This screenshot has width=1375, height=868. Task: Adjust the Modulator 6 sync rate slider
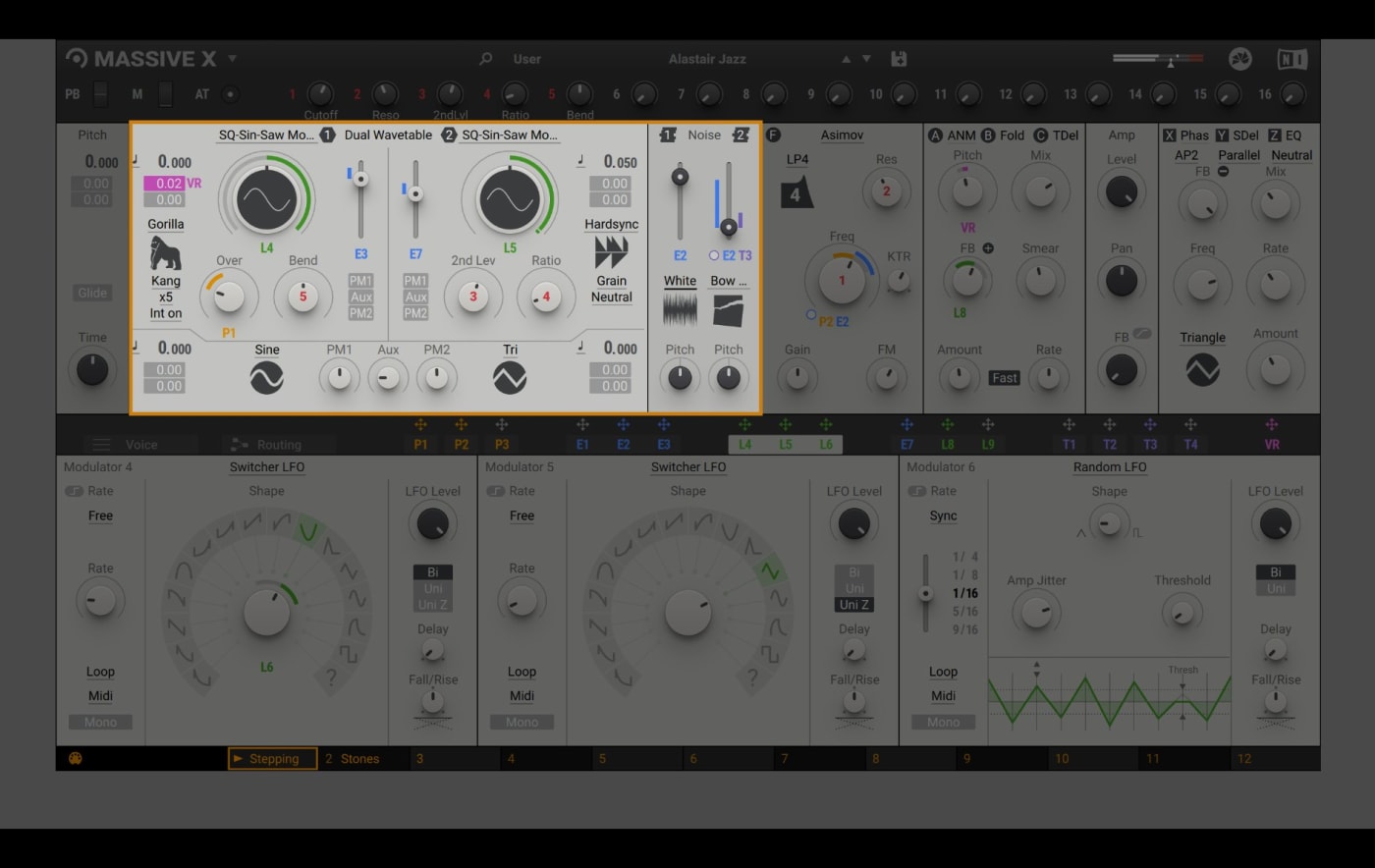click(x=924, y=593)
